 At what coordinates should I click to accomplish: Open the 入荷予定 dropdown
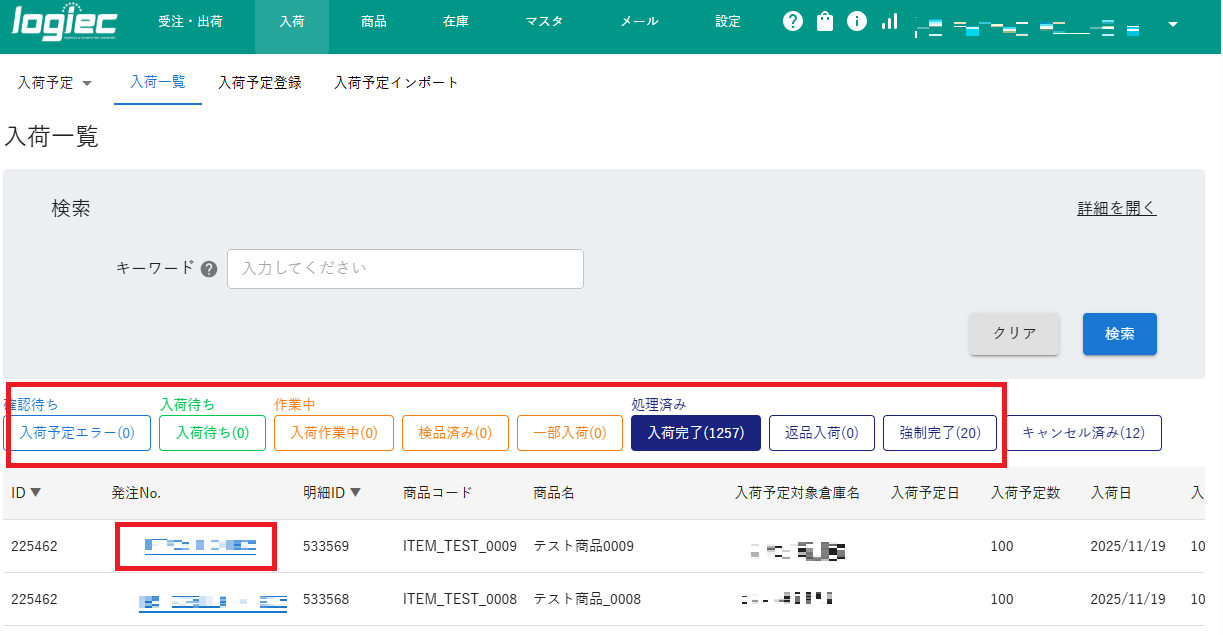point(55,84)
